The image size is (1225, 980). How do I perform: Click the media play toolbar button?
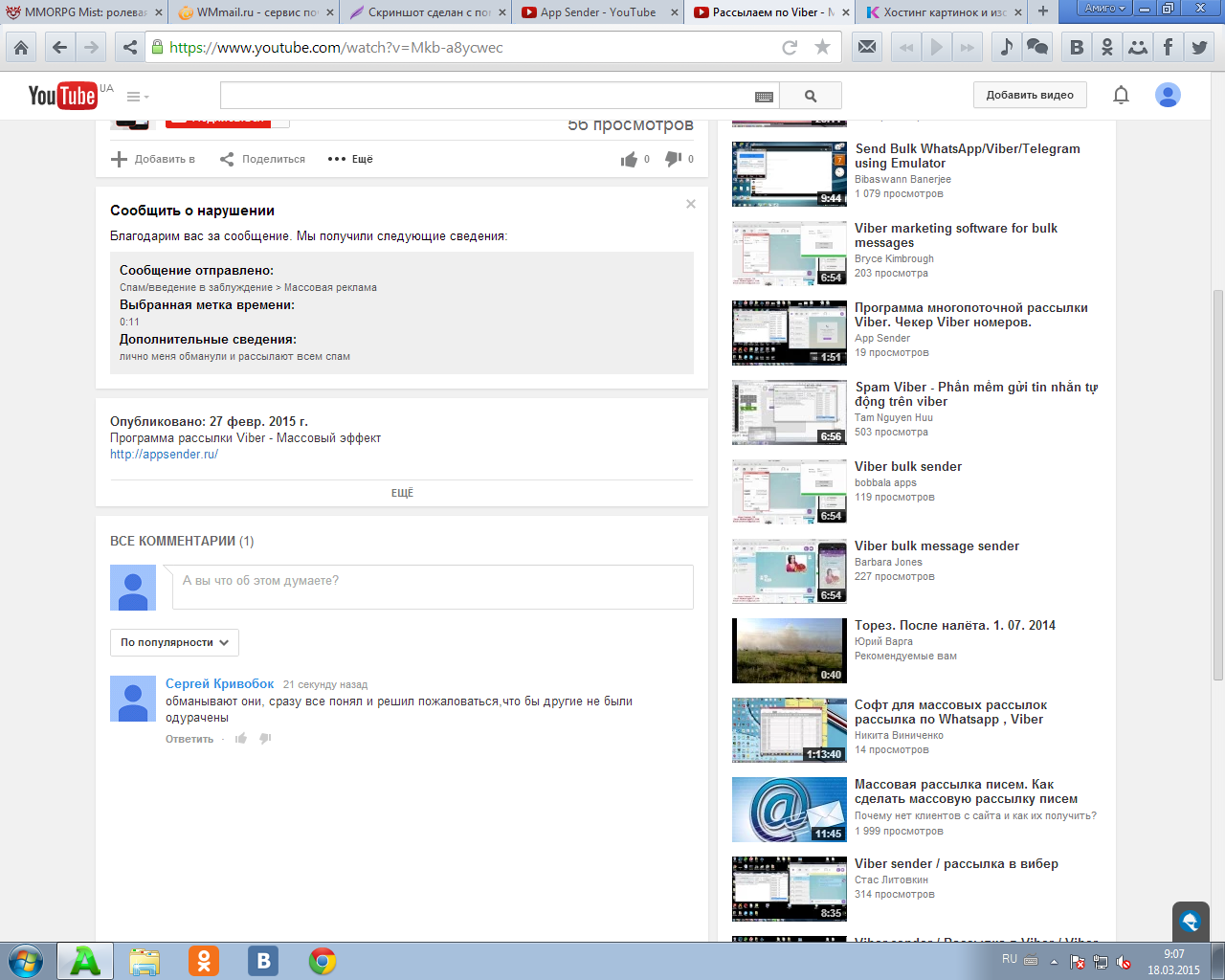937,47
